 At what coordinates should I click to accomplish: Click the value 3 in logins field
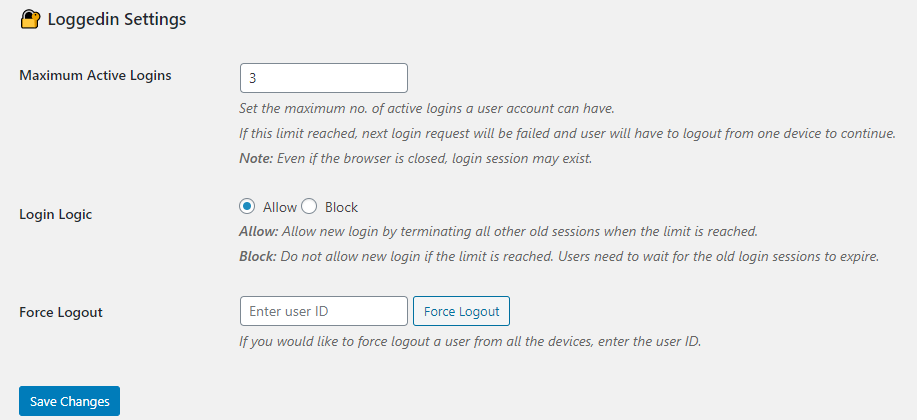point(253,78)
